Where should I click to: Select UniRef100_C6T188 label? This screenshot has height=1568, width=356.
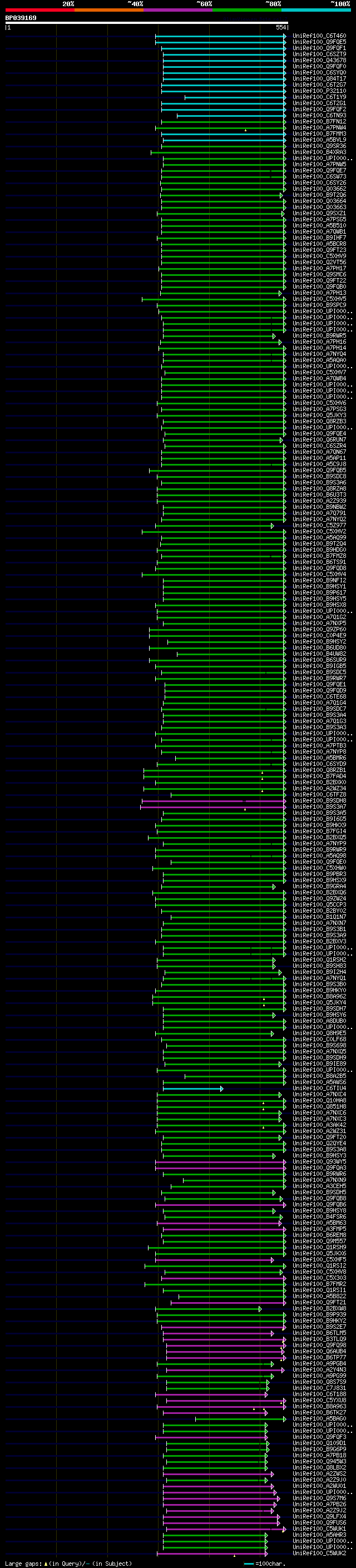click(x=319, y=1394)
